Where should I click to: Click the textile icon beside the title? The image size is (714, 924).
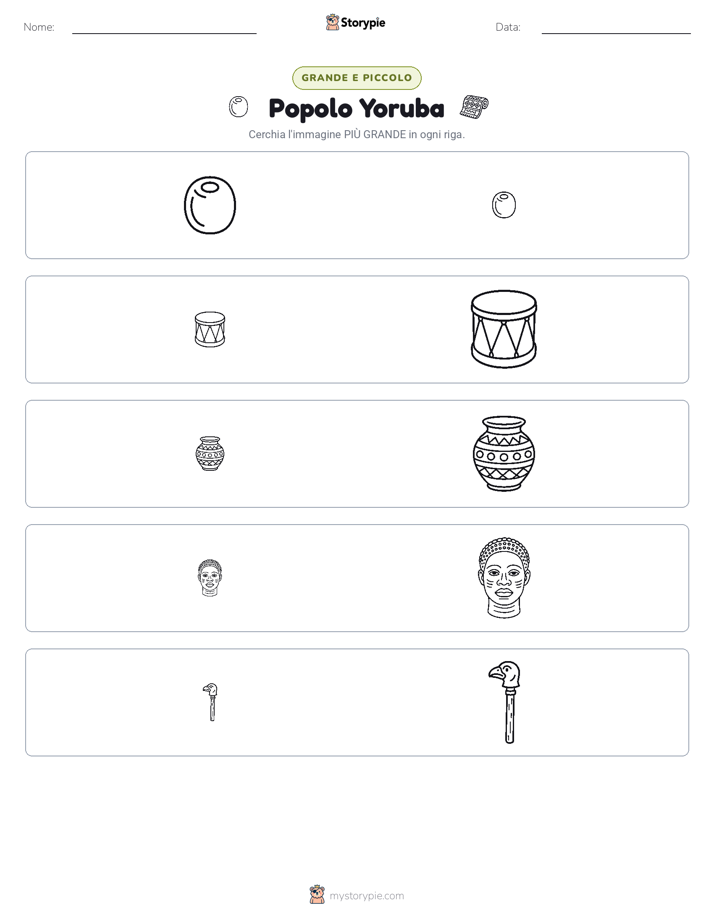click(474, 107)
